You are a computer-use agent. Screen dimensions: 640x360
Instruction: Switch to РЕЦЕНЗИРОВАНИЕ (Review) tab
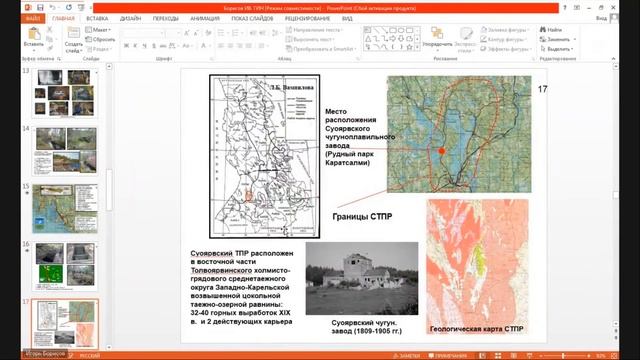[x=307, y=18]
